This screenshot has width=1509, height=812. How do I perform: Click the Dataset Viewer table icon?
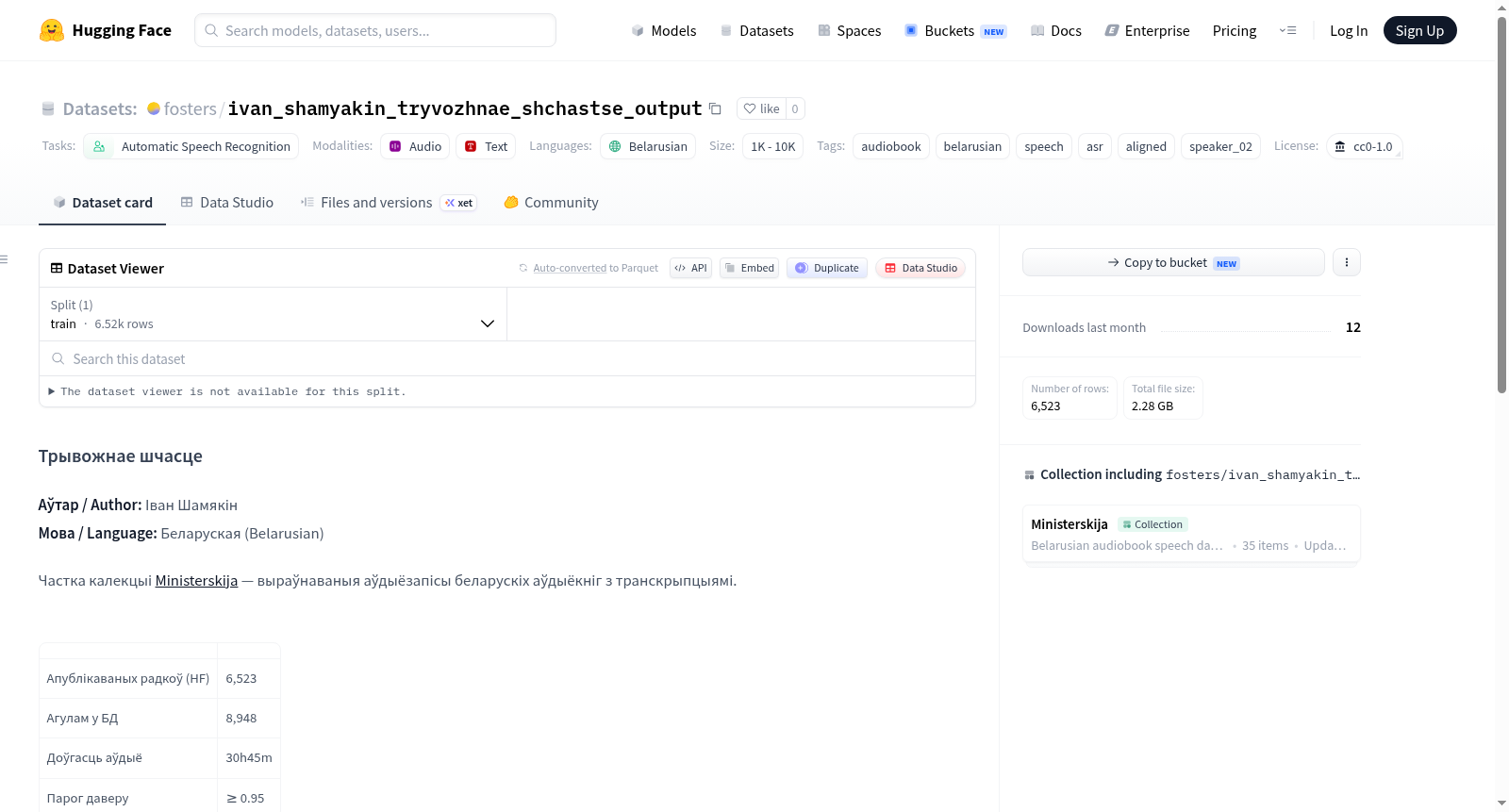(57, 268)
